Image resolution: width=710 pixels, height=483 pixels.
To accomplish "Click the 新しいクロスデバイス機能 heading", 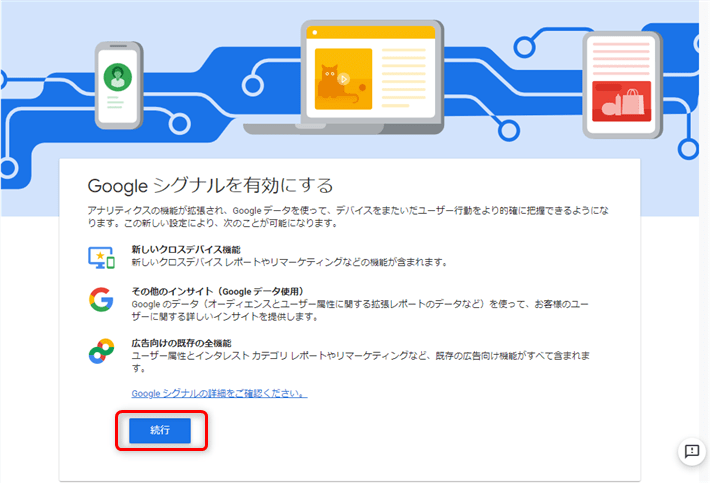I will [186, 249].
